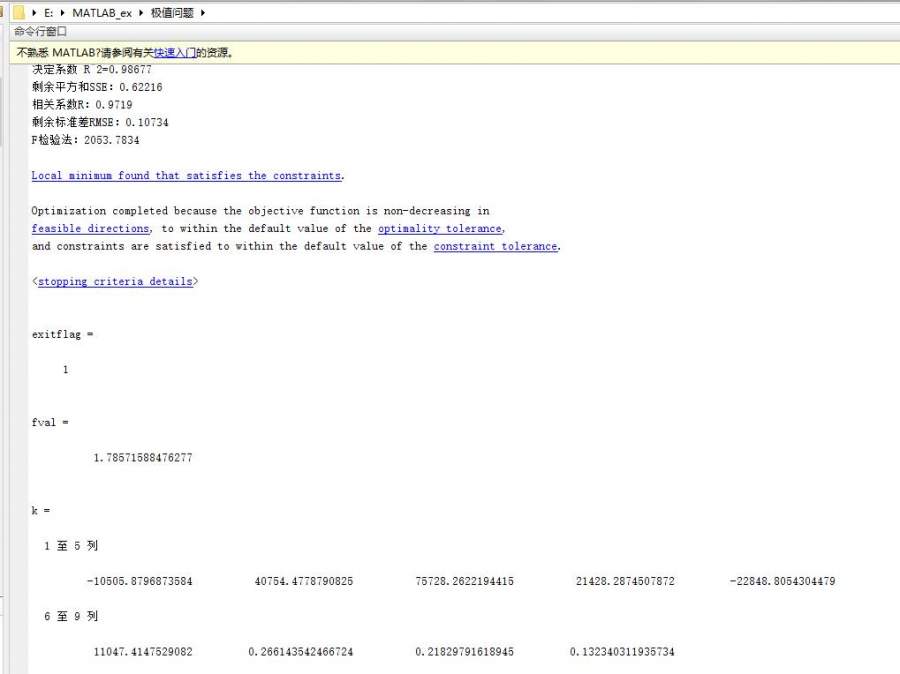
Task: Click the exitflag value 1
Action: 65,369
